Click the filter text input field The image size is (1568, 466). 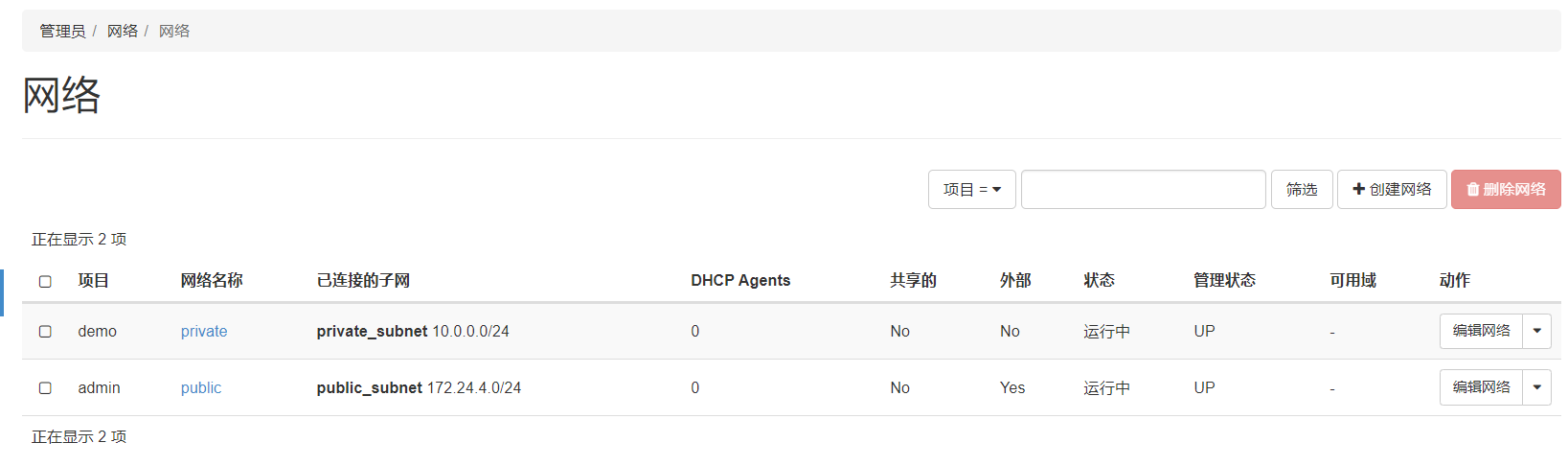click(1143, 190)
